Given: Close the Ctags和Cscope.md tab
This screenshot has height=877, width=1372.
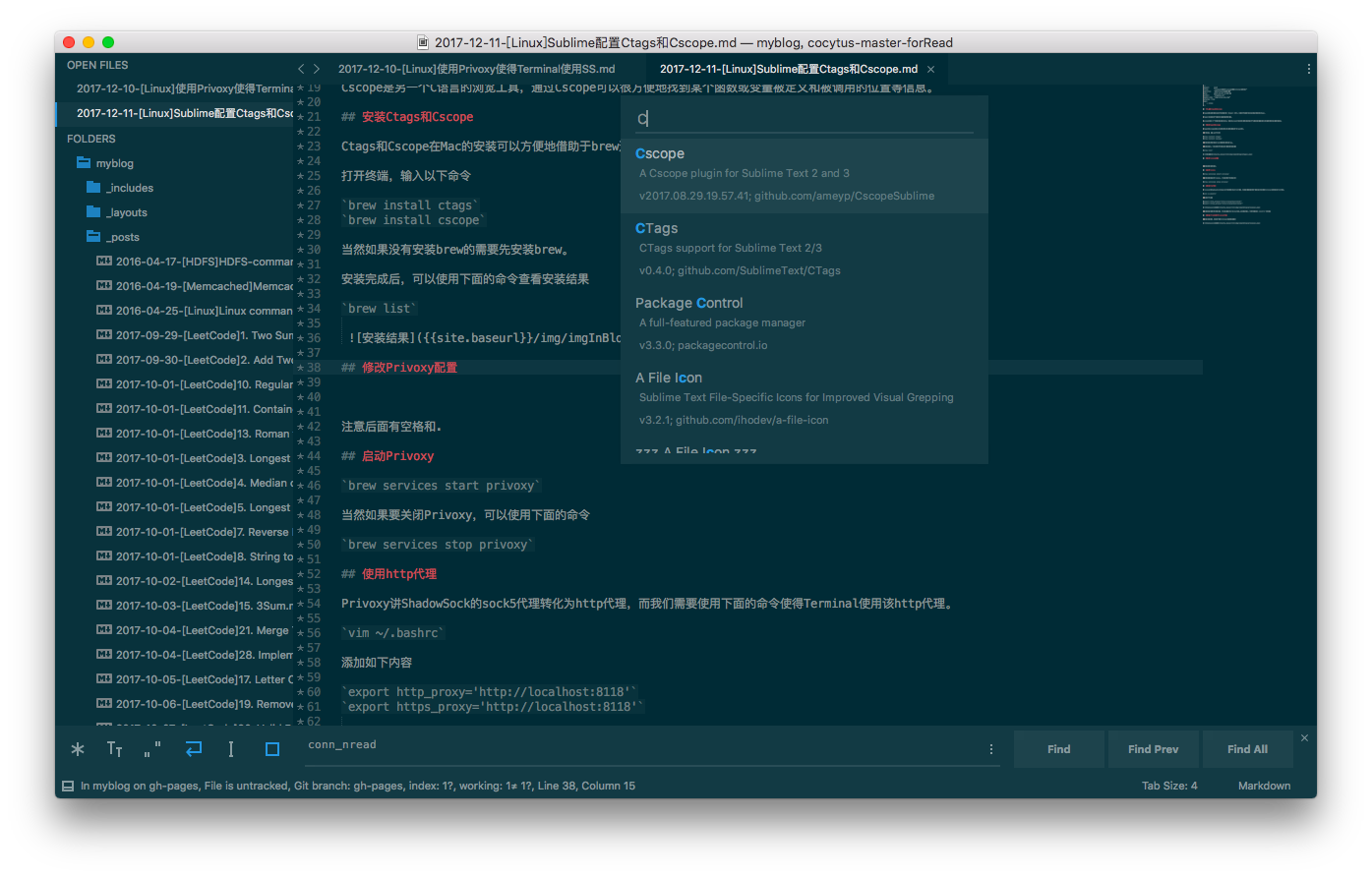Looking at the screenshot, I should [x=930, y=70].
